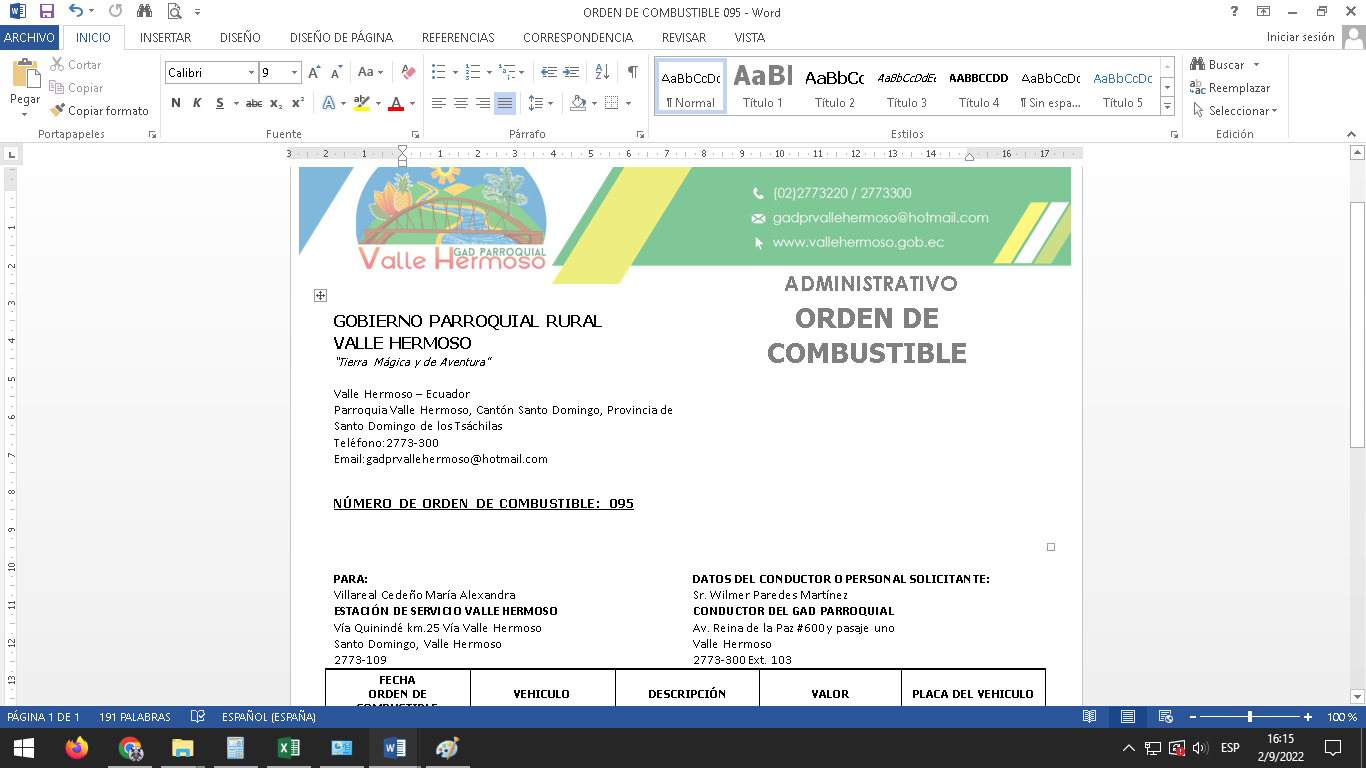
Task: Open the font size dropdown
Action: (294, 73)
